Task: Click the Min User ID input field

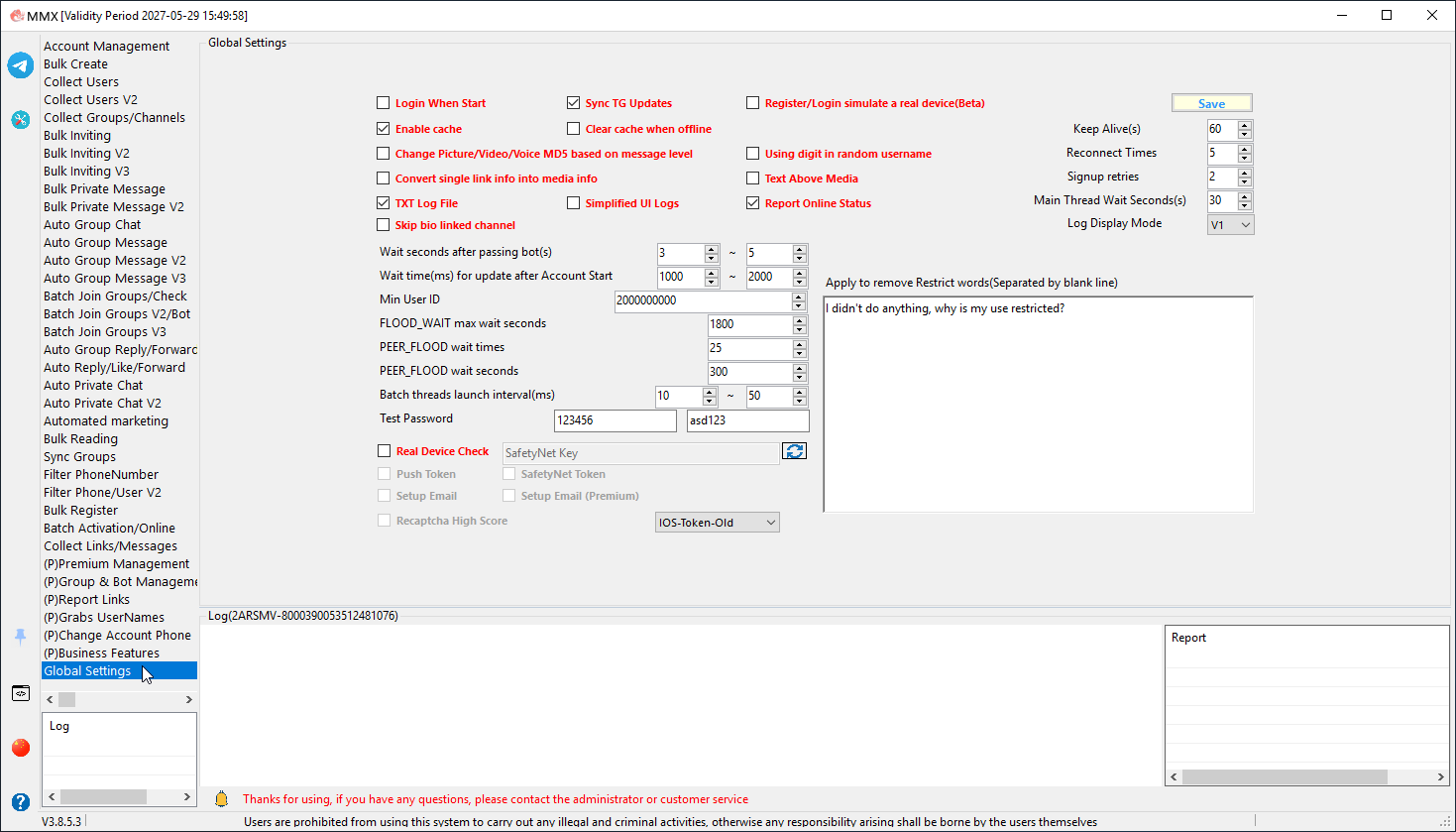Action: (x=703, y=300)
